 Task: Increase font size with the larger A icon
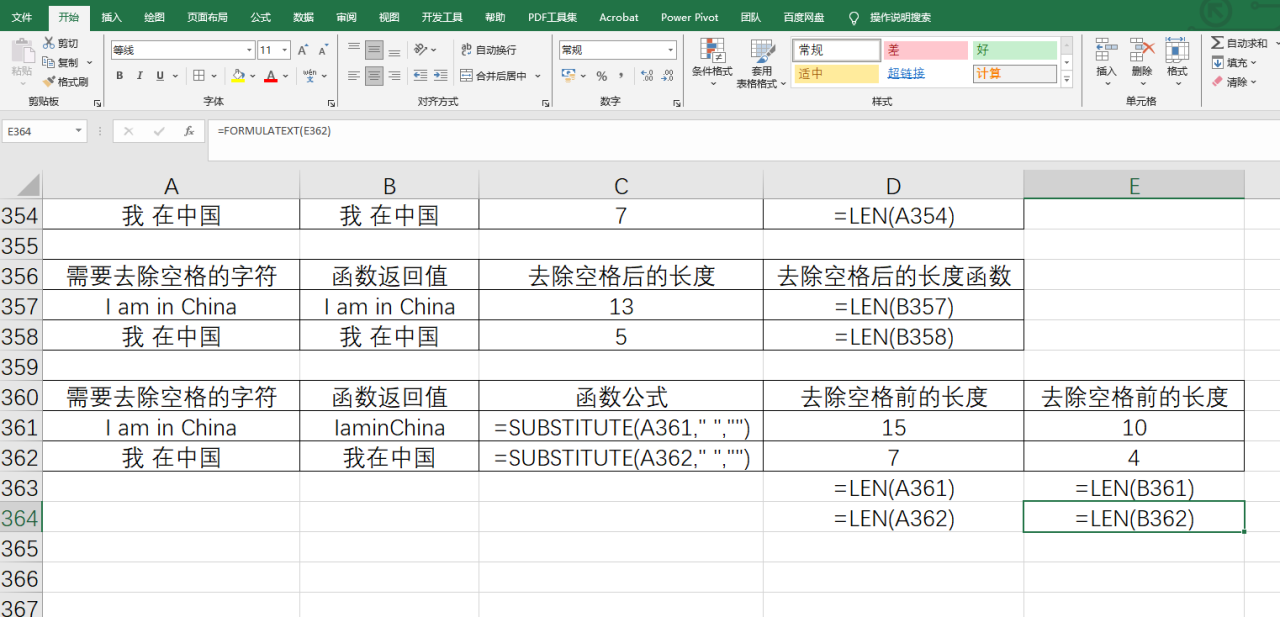(303, 50)
